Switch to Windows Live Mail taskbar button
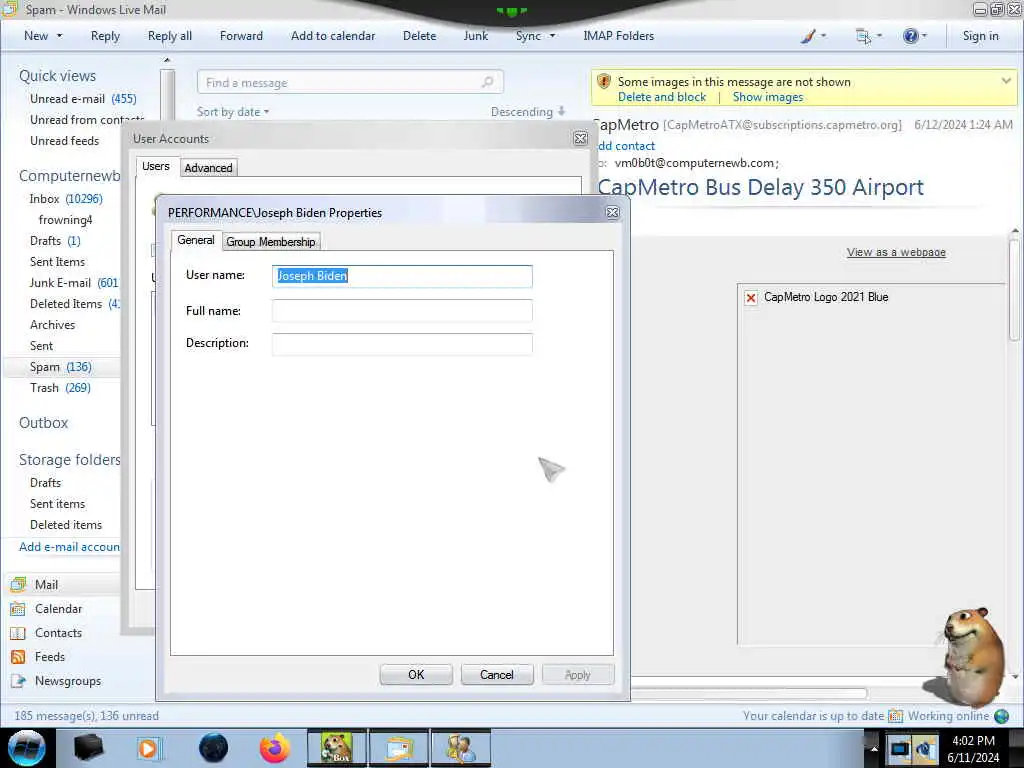The width and height of the screenshot is (1024, 768). pos(400,748)
